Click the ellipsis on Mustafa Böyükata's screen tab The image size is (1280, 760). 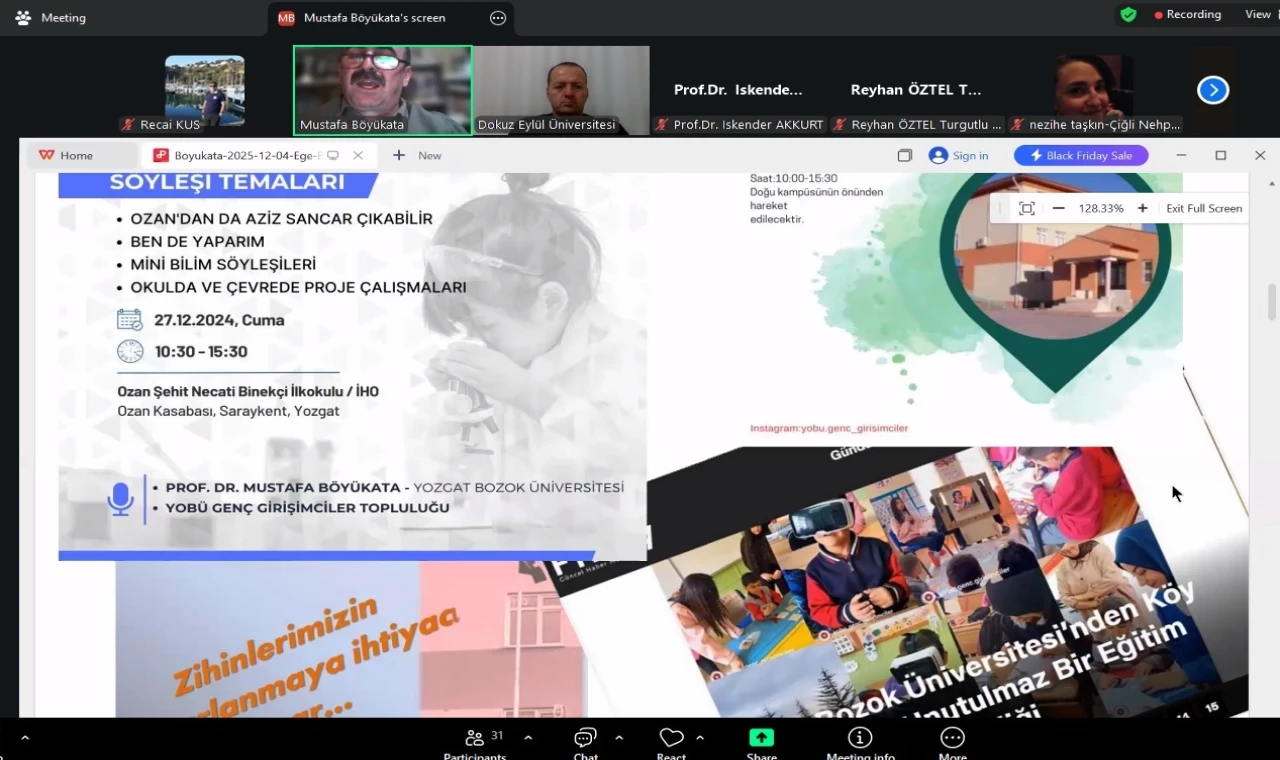497,17
